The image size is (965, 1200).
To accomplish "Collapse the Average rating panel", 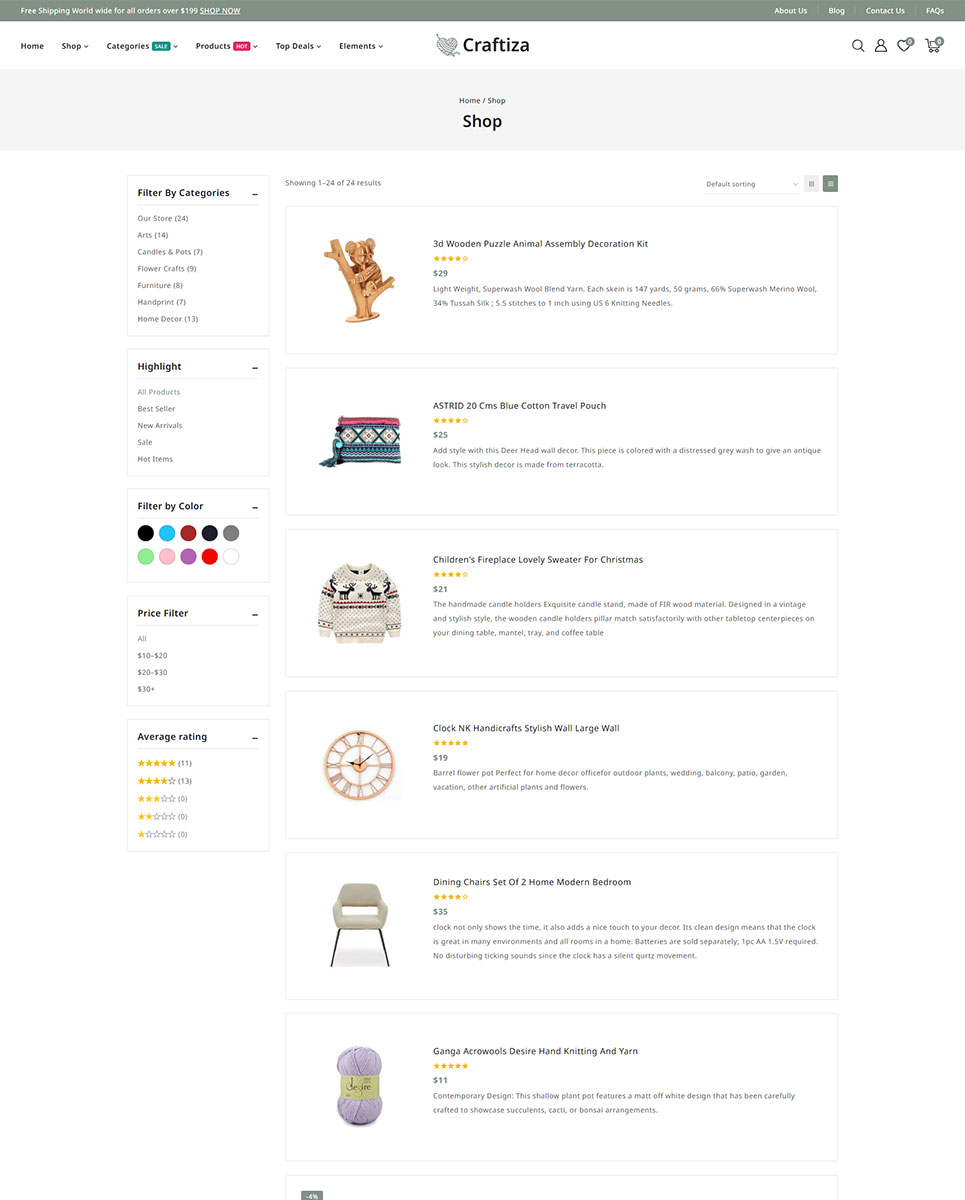I will tap(255, 738).
